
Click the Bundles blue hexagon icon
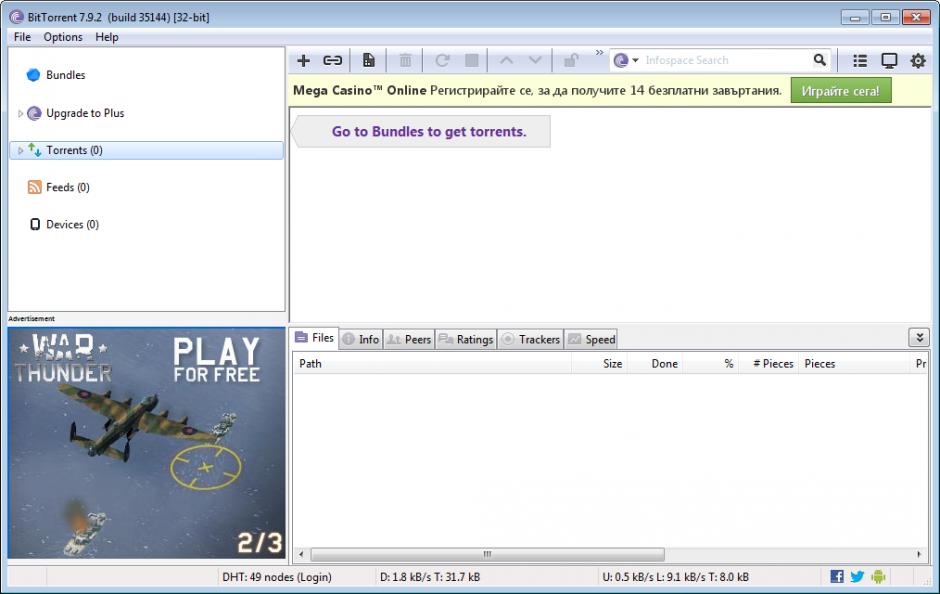click(34, 75)
